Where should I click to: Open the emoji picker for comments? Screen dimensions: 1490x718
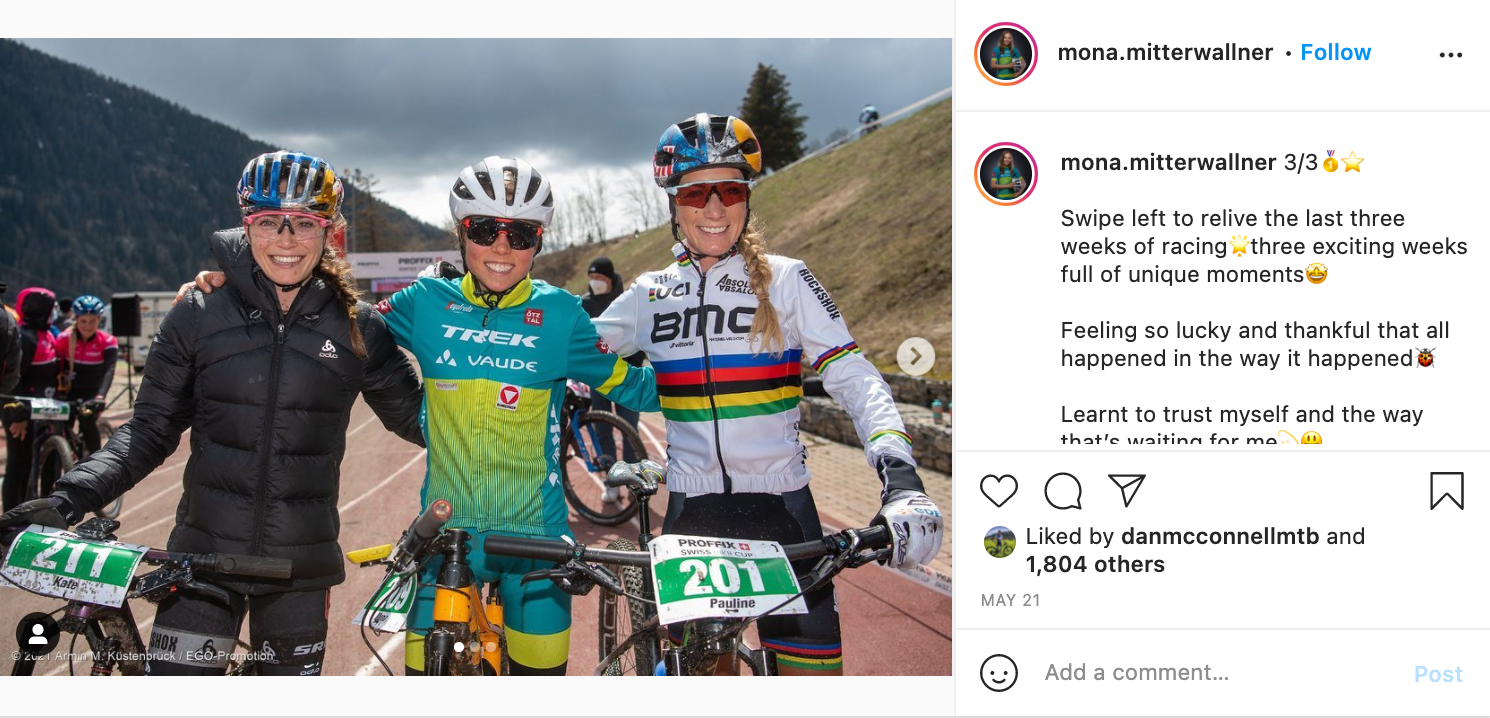coord(998,673)
